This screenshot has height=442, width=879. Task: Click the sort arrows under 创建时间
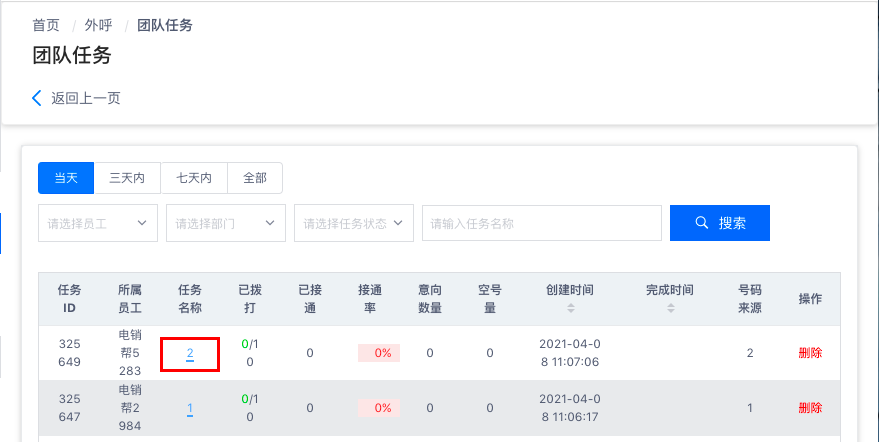570,308
